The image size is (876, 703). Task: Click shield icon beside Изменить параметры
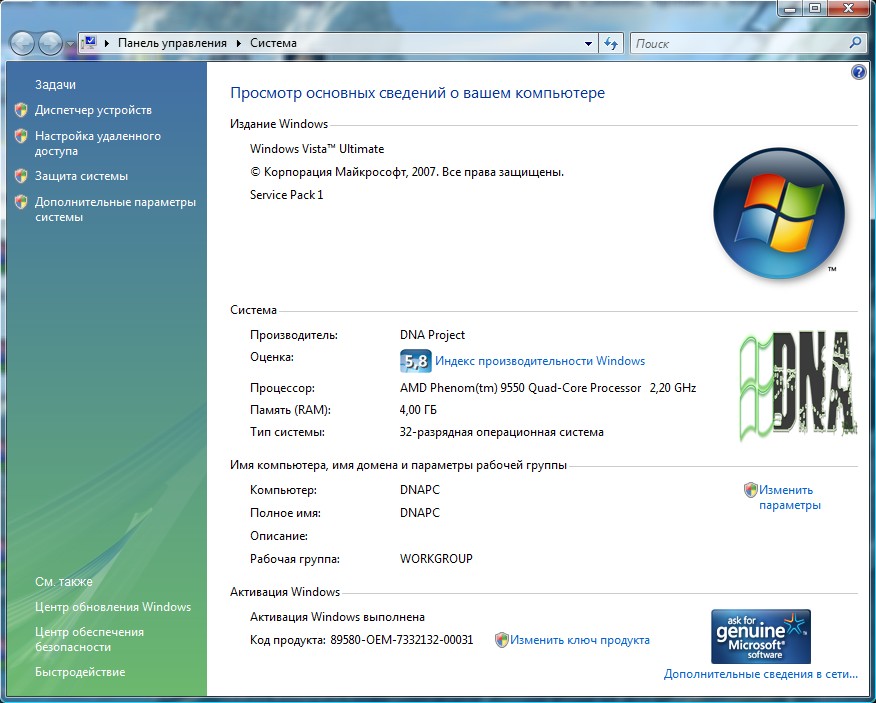click(x=751, y=490)
